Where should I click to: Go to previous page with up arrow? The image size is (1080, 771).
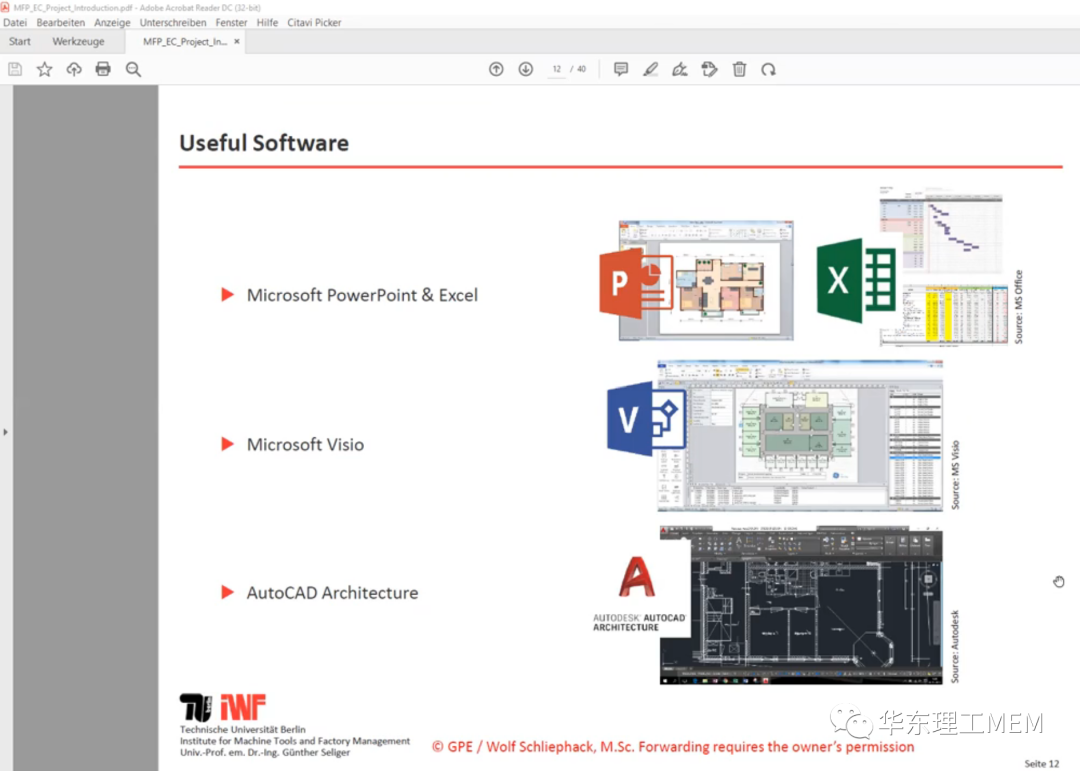click(x=496, y=69)
